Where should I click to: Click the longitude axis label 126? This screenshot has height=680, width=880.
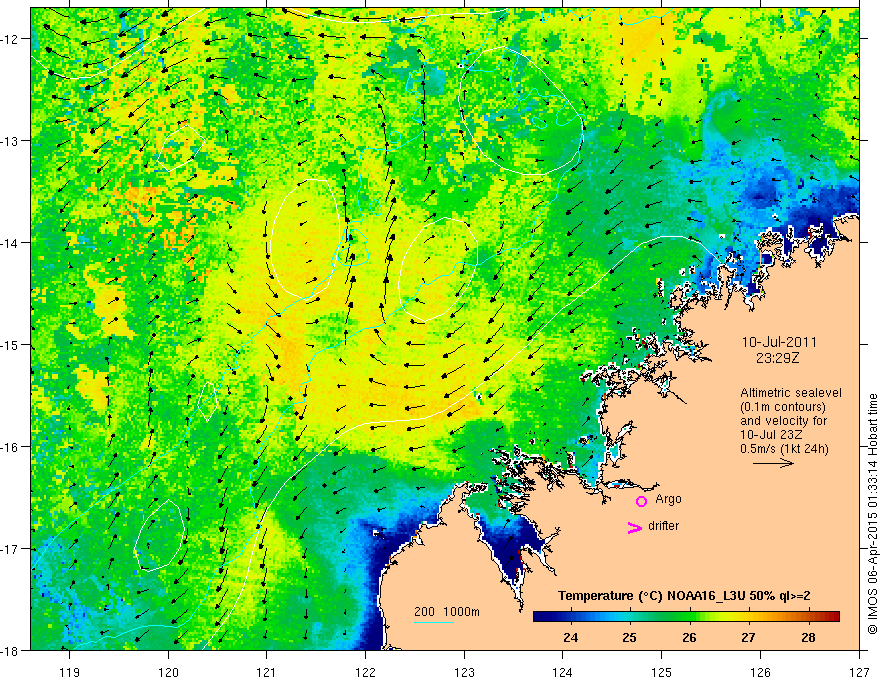pos(760,672)
